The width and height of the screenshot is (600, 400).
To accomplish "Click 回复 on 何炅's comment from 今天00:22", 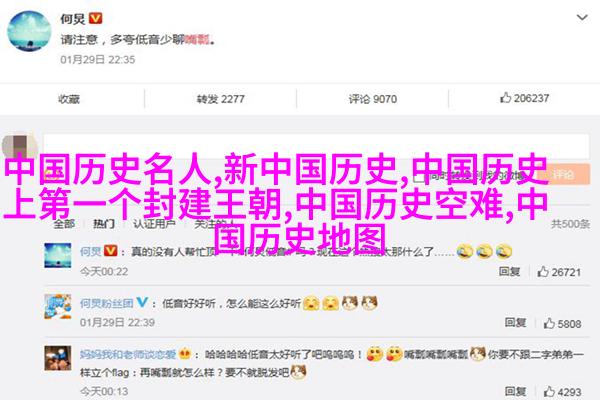I will coord(509,272).
